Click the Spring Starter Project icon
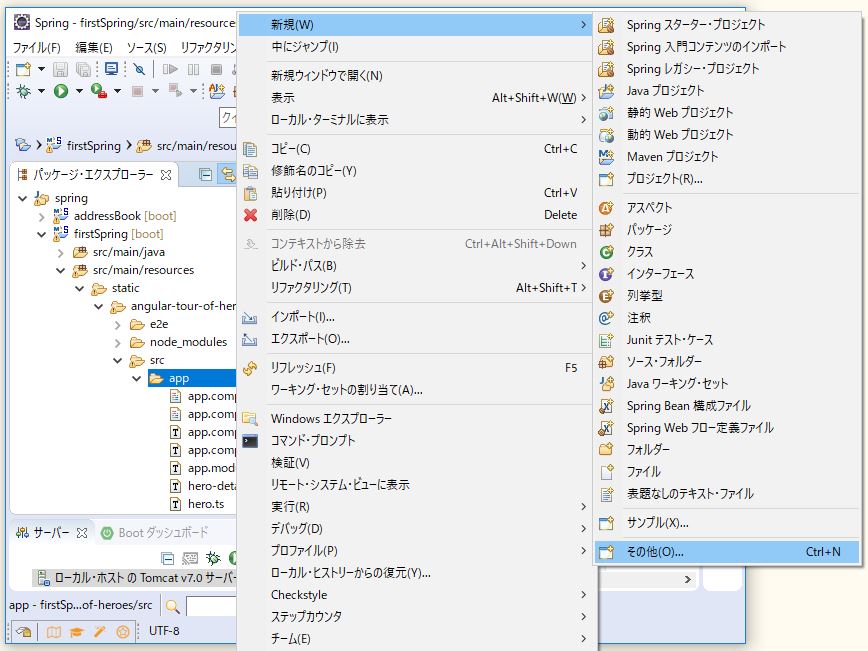This screenshot has width=868, height=651. (606, 25)
